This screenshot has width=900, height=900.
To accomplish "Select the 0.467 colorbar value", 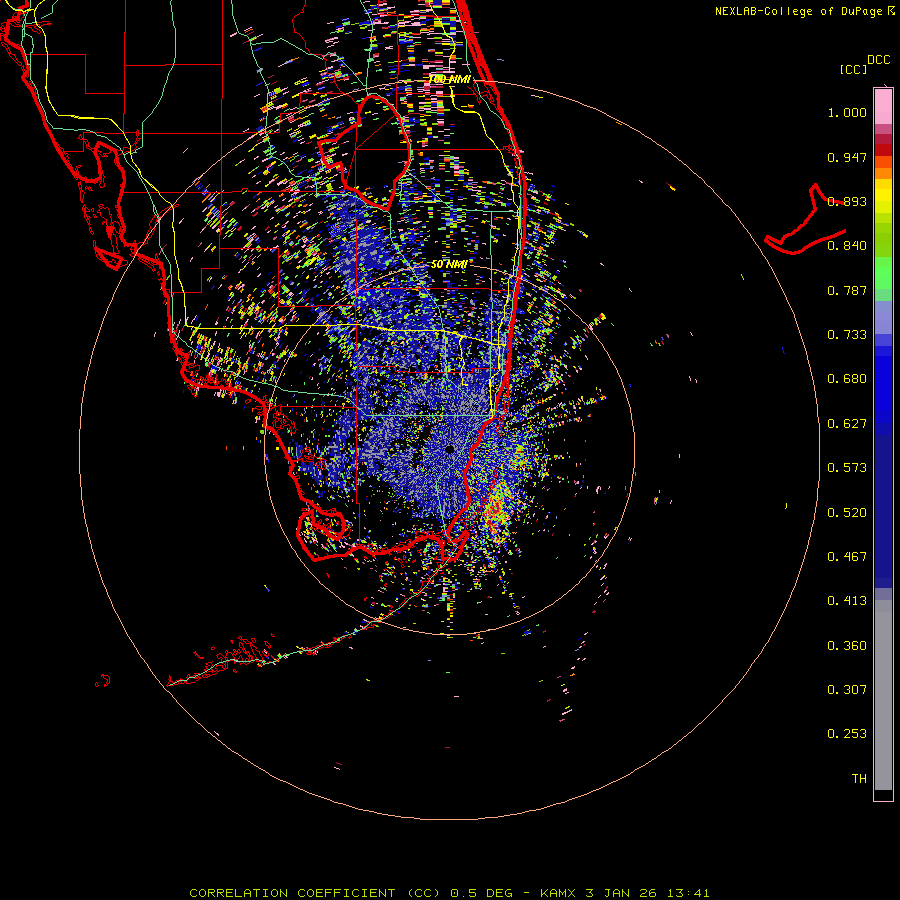I will pyautogui.click(x=847, y=557).
